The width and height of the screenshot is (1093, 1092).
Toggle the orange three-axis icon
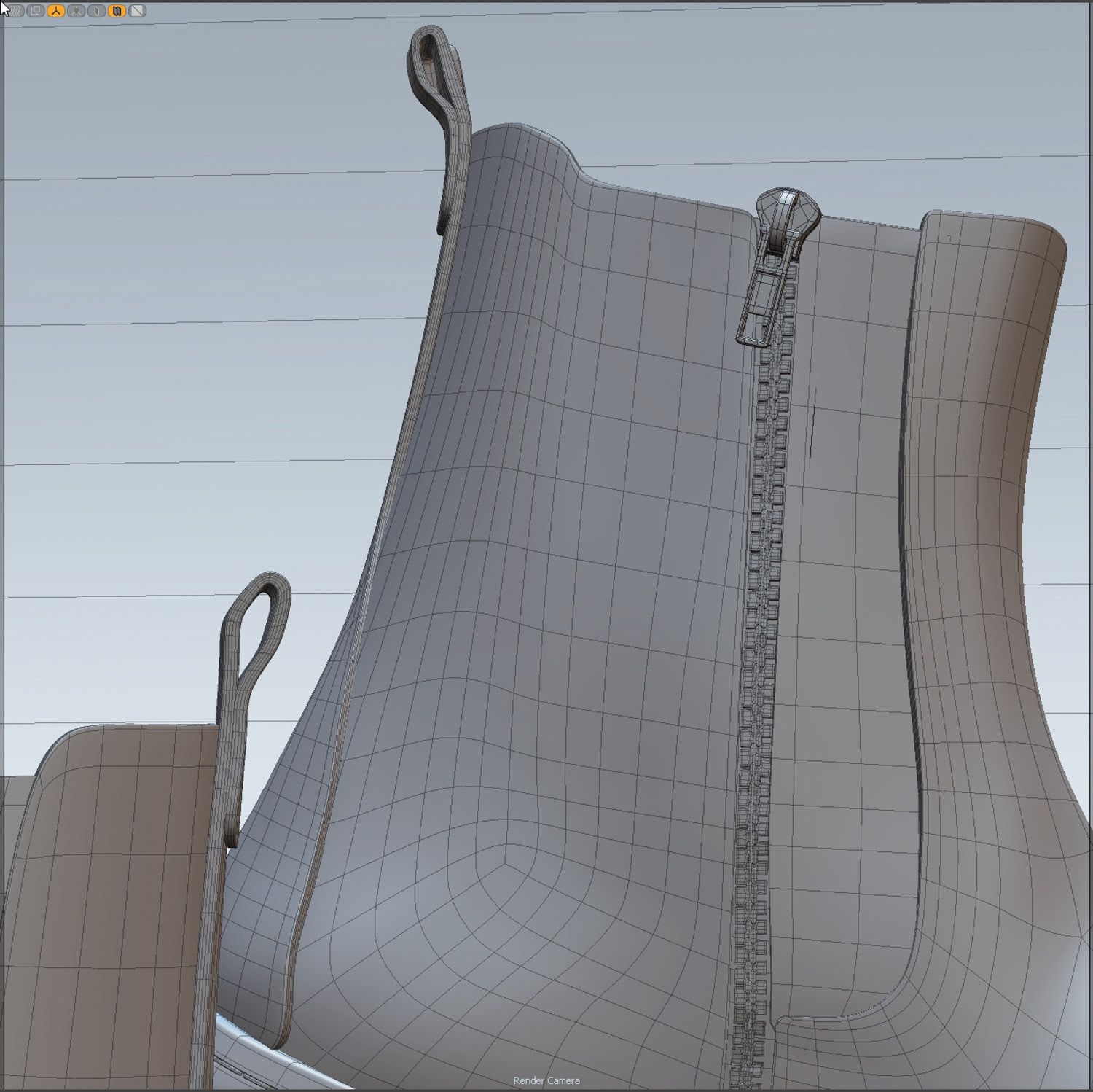click(x=55, y=11)
